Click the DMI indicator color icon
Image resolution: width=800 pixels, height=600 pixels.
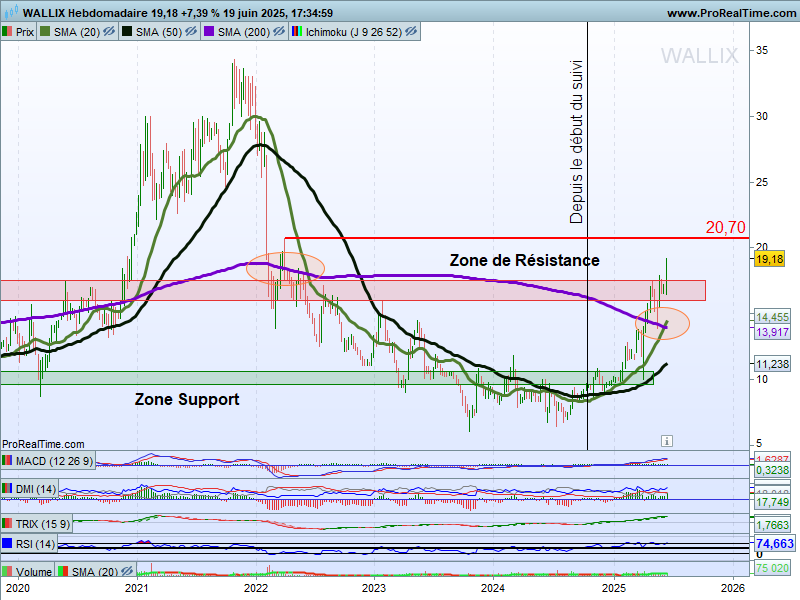(7, 489)
